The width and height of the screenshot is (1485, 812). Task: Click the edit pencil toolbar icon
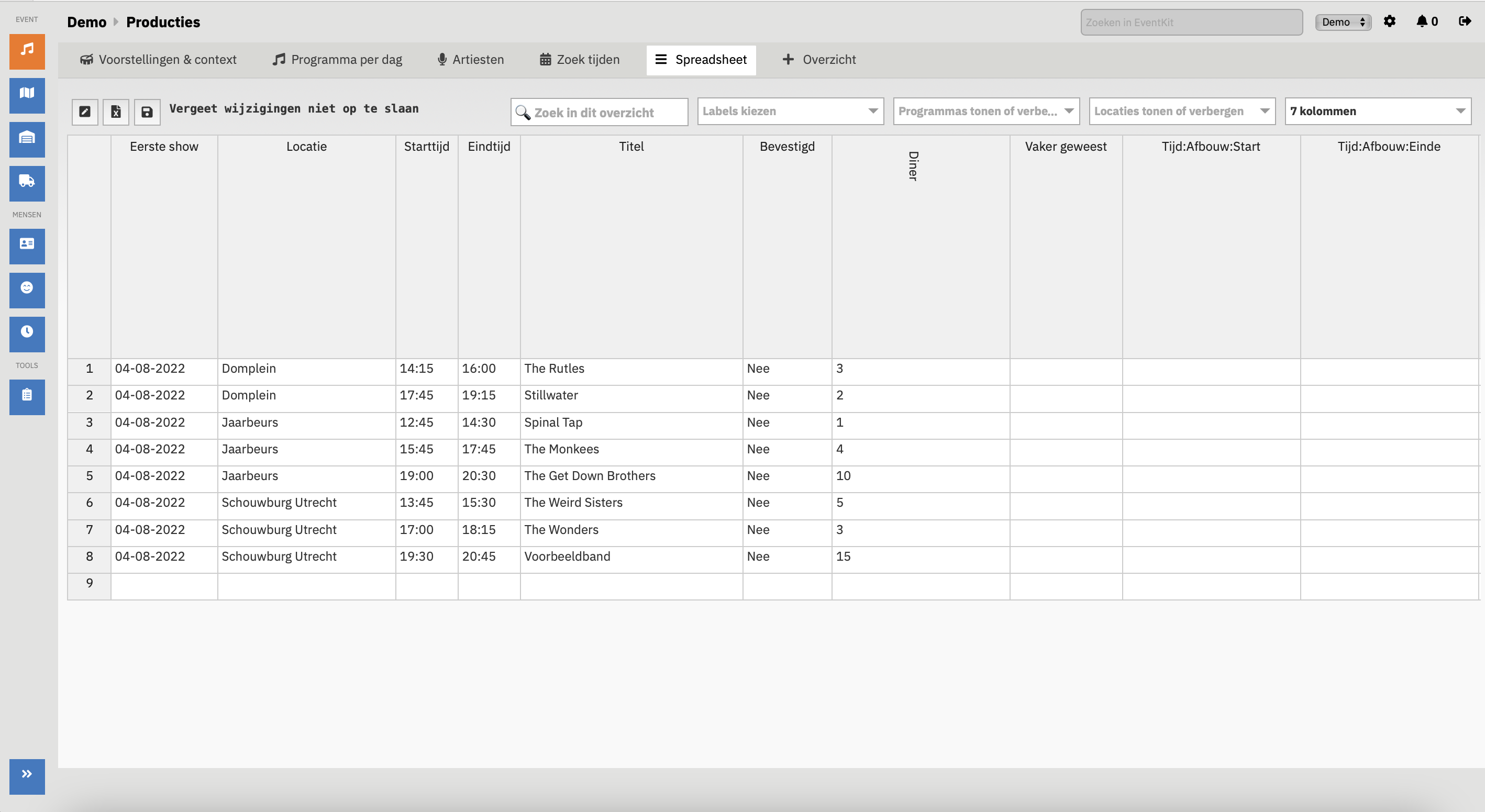(x=85, y=112)
